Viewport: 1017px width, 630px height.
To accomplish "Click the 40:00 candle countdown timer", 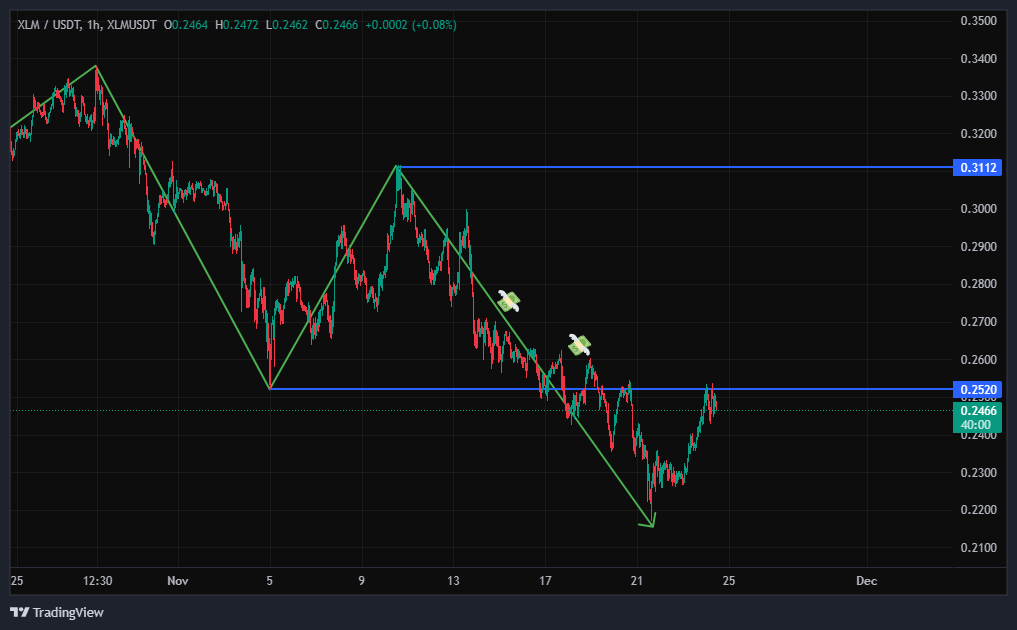I will point(979,425).
